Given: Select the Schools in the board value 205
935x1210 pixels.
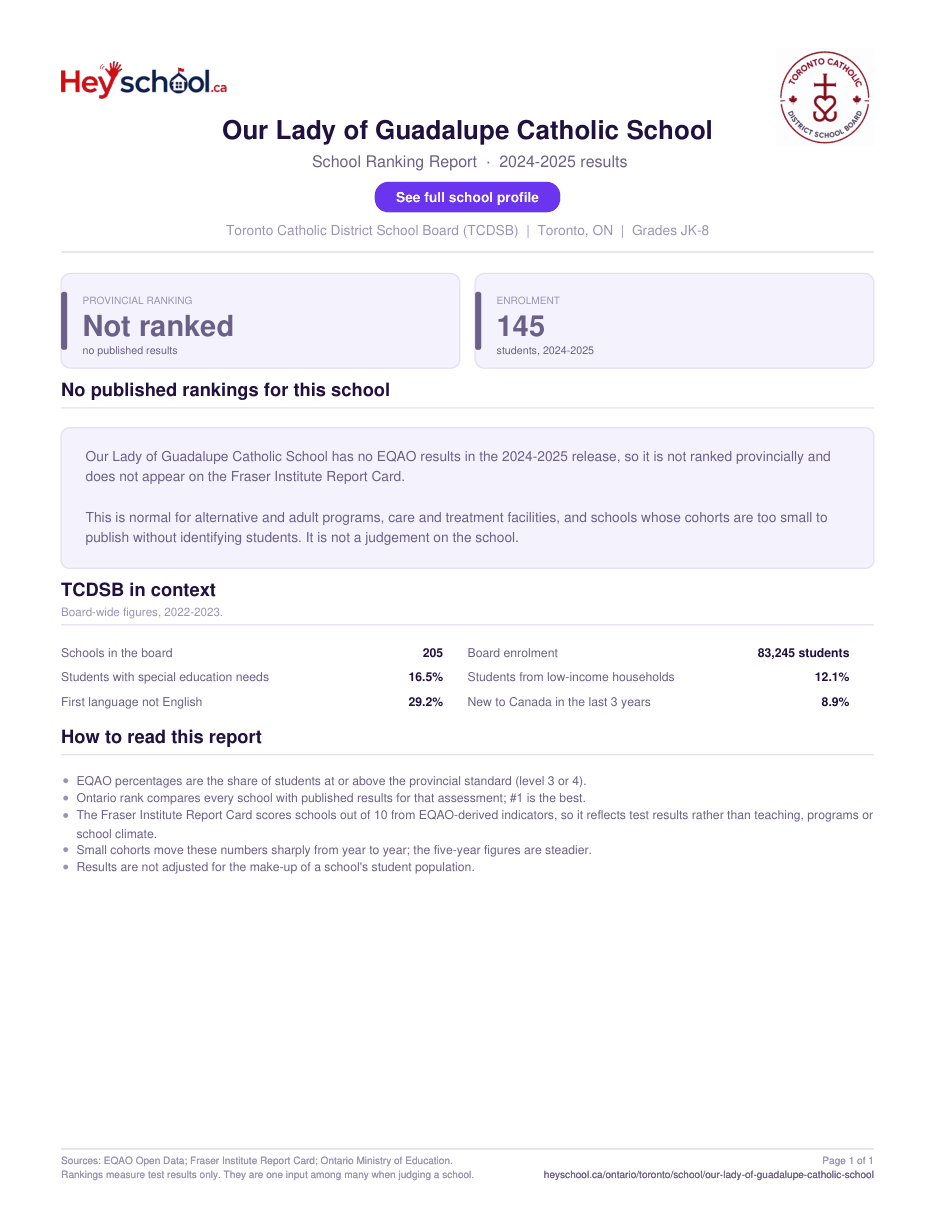Looking at the screenshot, I should coord(432,653).
